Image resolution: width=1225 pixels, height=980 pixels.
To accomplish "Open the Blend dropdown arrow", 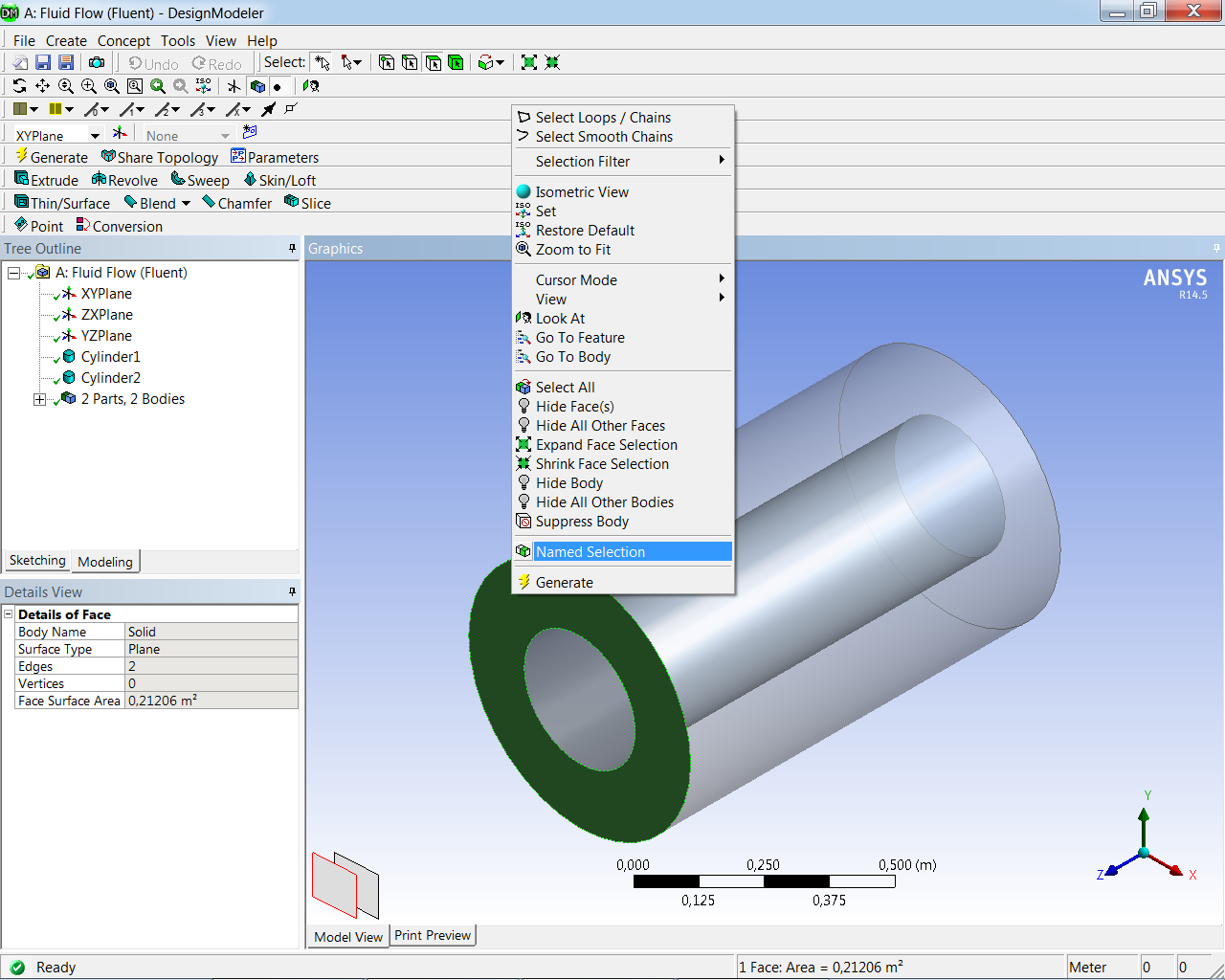I will (186, 203).
